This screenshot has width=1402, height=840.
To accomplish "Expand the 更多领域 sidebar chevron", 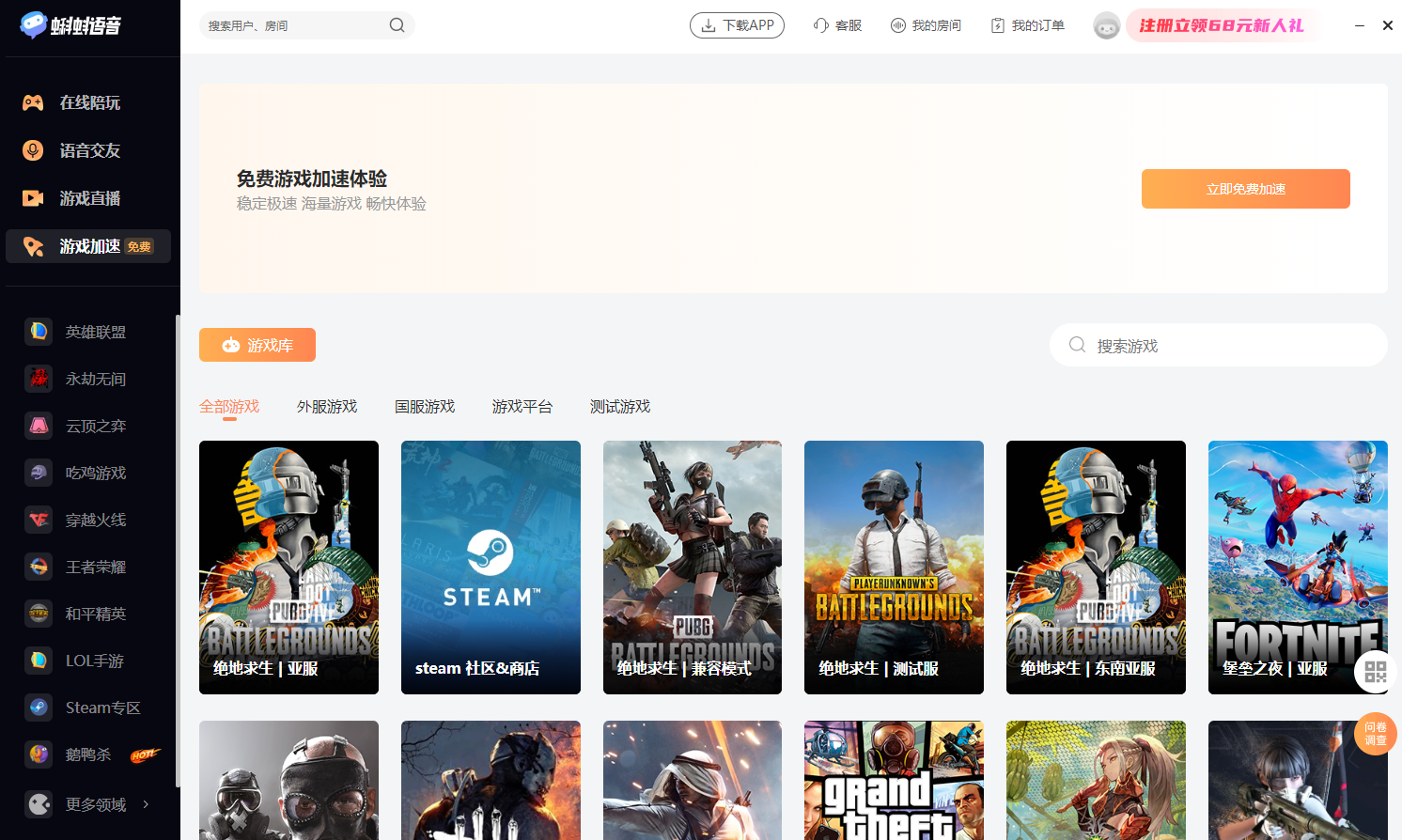I will (146, 804).
